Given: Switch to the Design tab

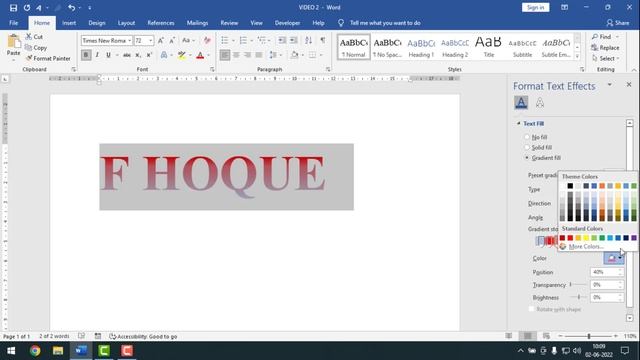Looking at the screenshot, I should coord(97,23).
